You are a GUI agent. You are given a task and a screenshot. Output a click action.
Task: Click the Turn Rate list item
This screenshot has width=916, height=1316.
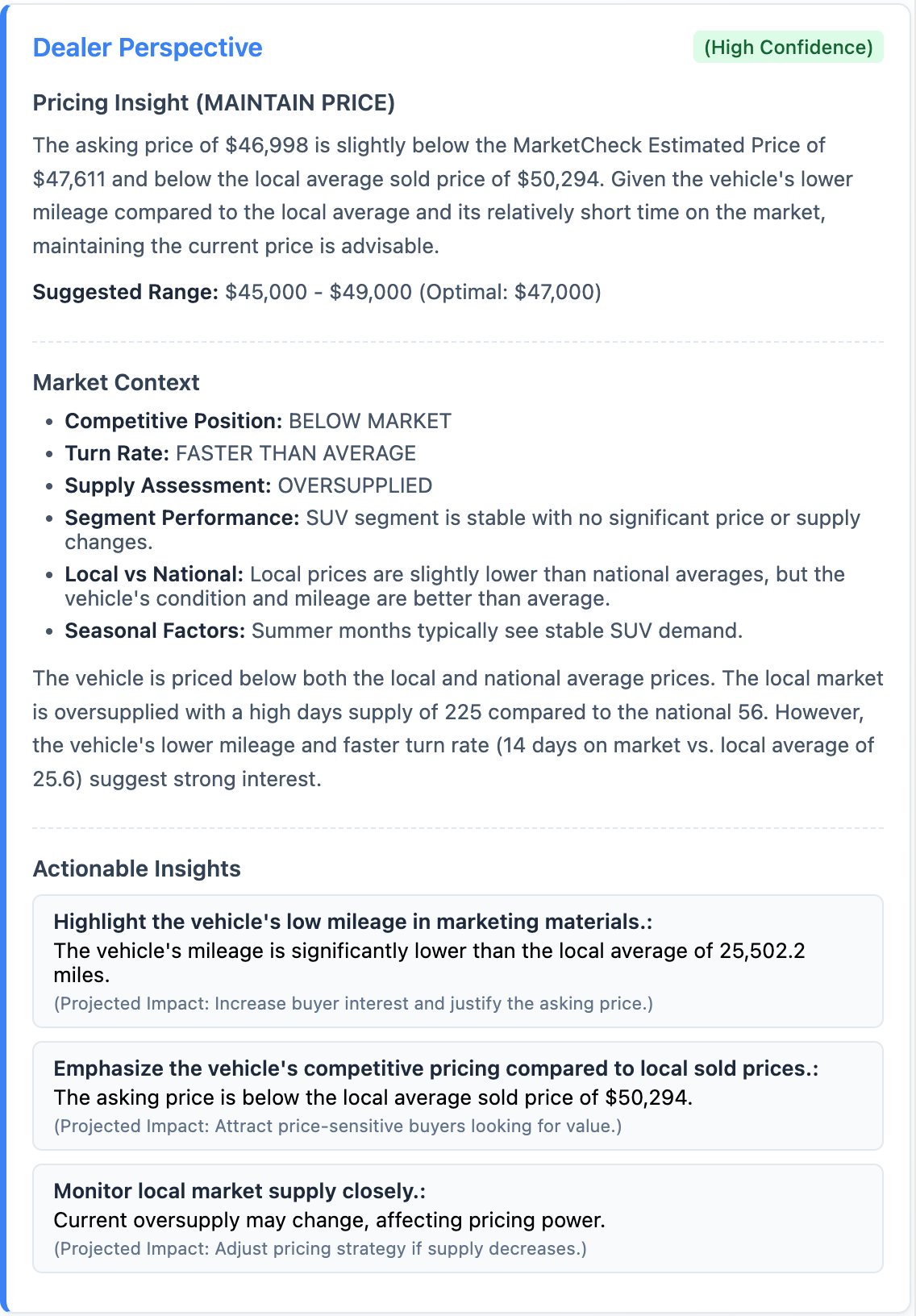(x=240, y=453)
